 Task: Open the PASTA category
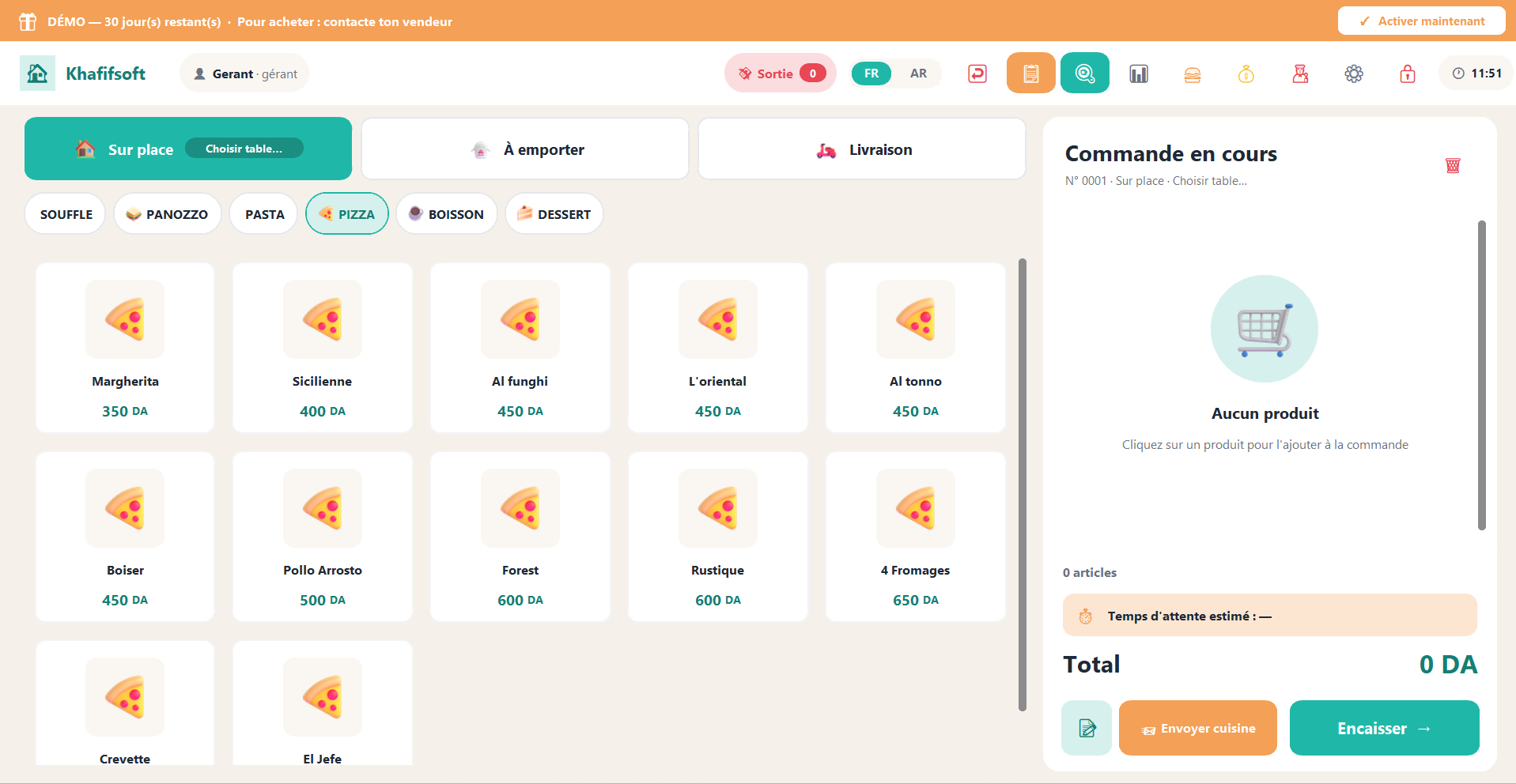pos(264,214)
